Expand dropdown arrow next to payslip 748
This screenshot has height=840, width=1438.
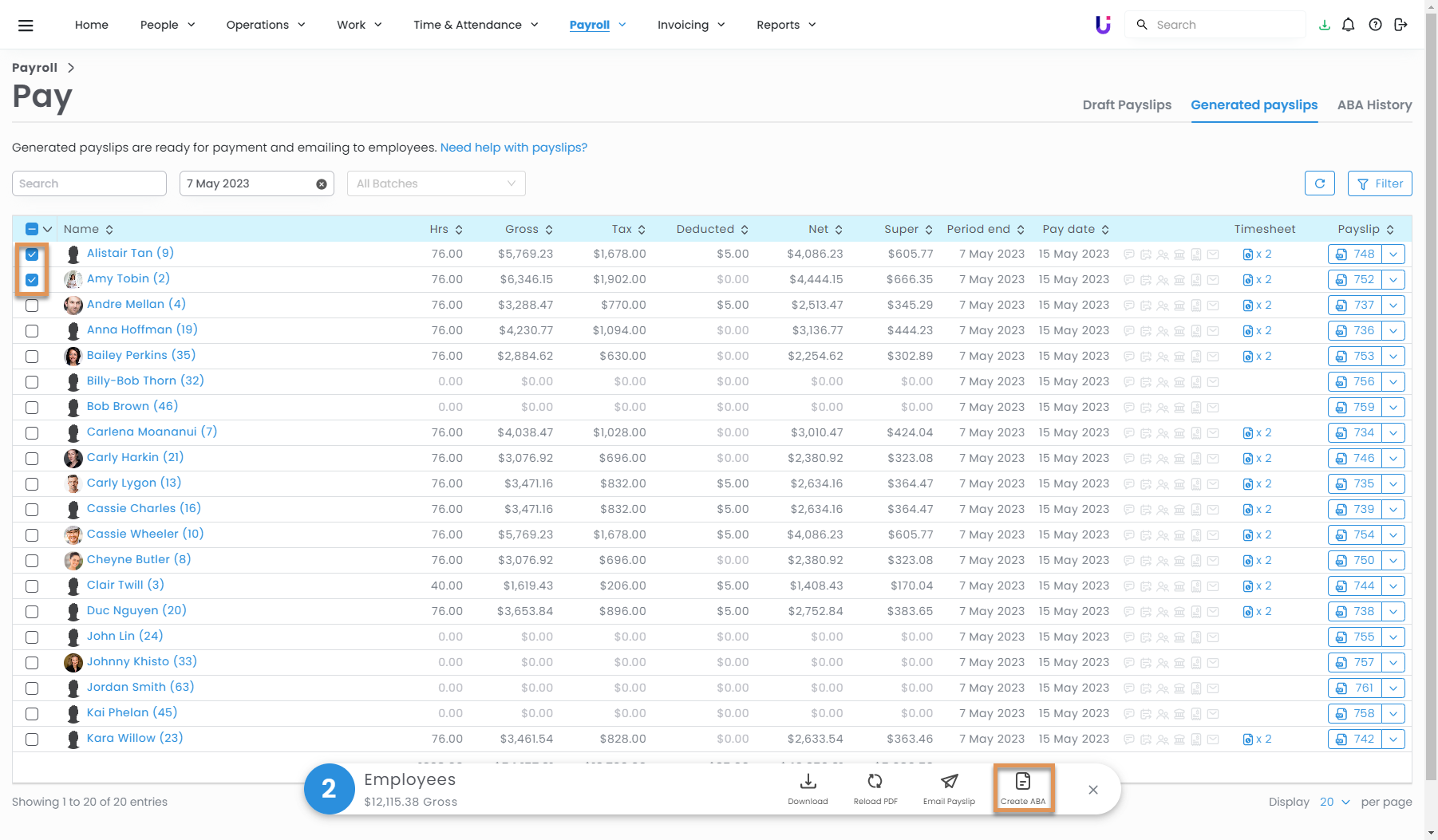click(x=1393, y=254)
